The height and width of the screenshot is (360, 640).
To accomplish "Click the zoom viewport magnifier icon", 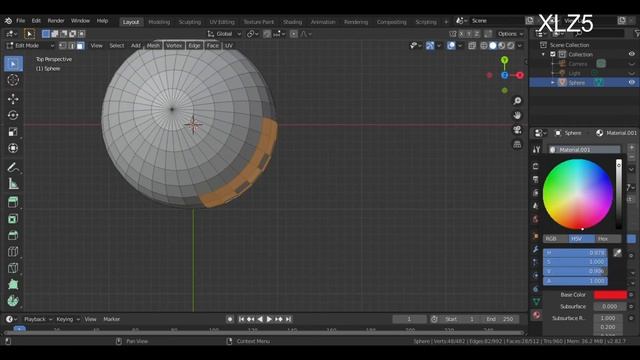I will pos(517,101).
